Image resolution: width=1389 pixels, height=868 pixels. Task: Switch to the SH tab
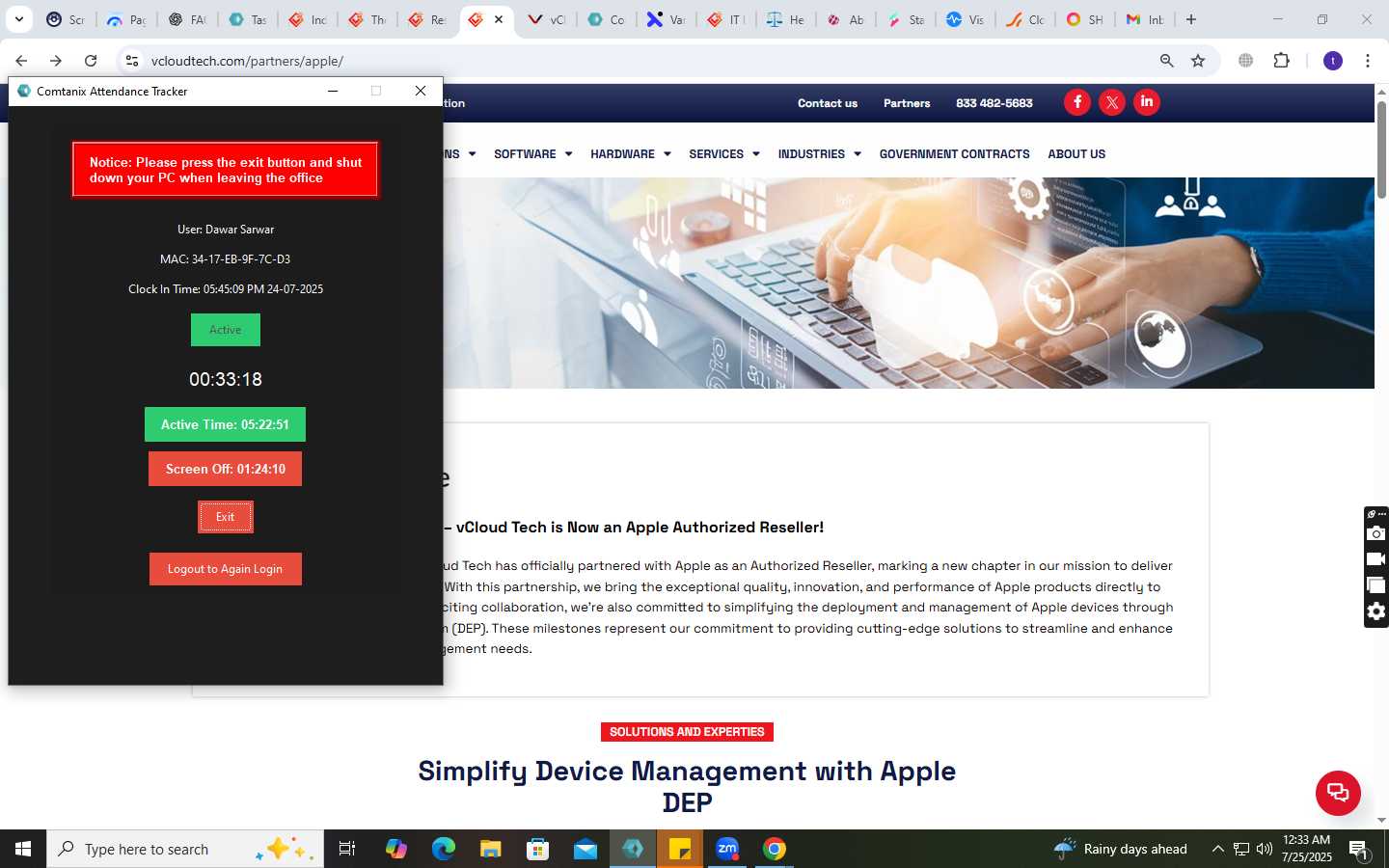1085,19
